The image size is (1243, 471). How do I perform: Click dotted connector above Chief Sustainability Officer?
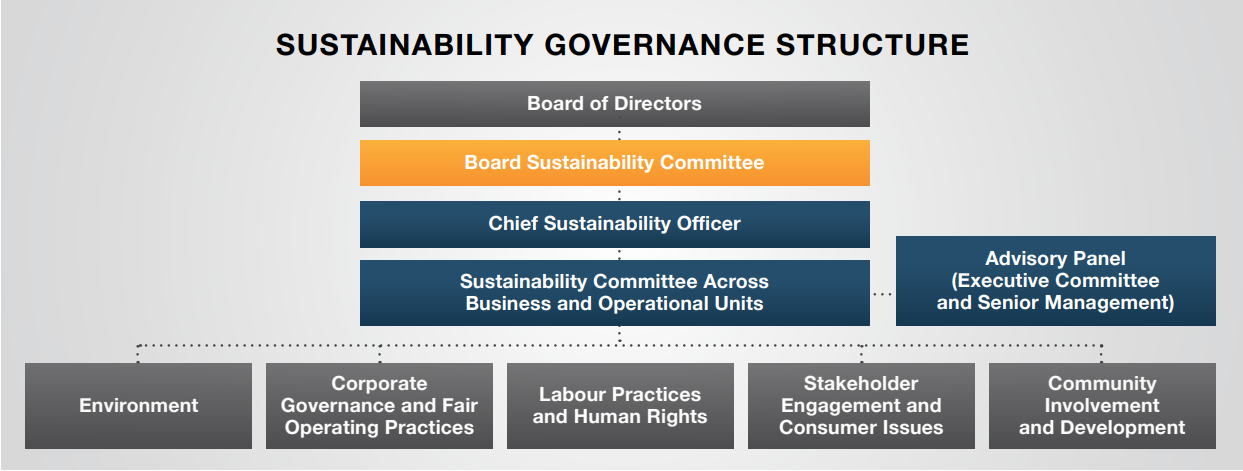click(620, 193)
